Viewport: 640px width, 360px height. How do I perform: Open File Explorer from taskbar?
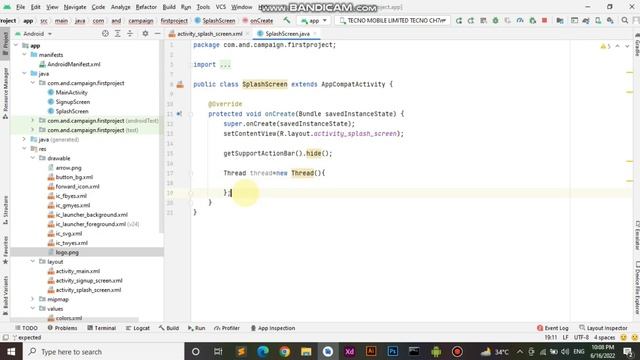click(306, 351)
